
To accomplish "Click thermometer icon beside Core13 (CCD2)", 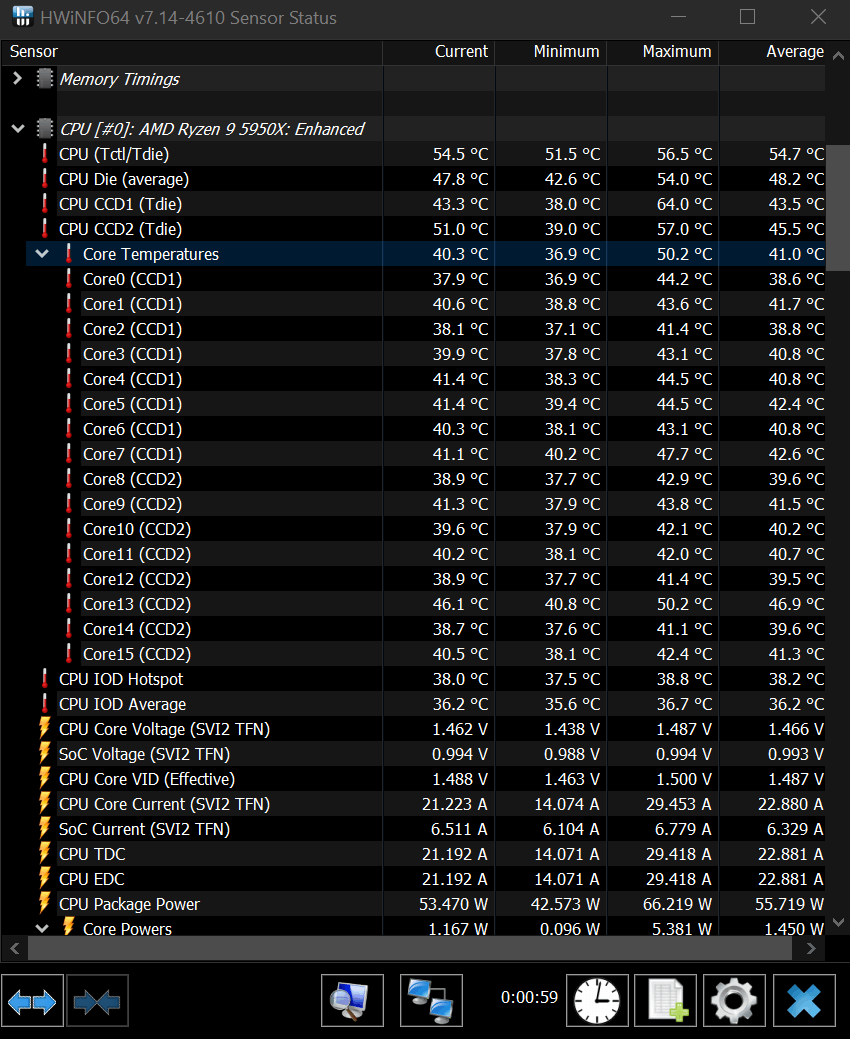I will [69, 604].
